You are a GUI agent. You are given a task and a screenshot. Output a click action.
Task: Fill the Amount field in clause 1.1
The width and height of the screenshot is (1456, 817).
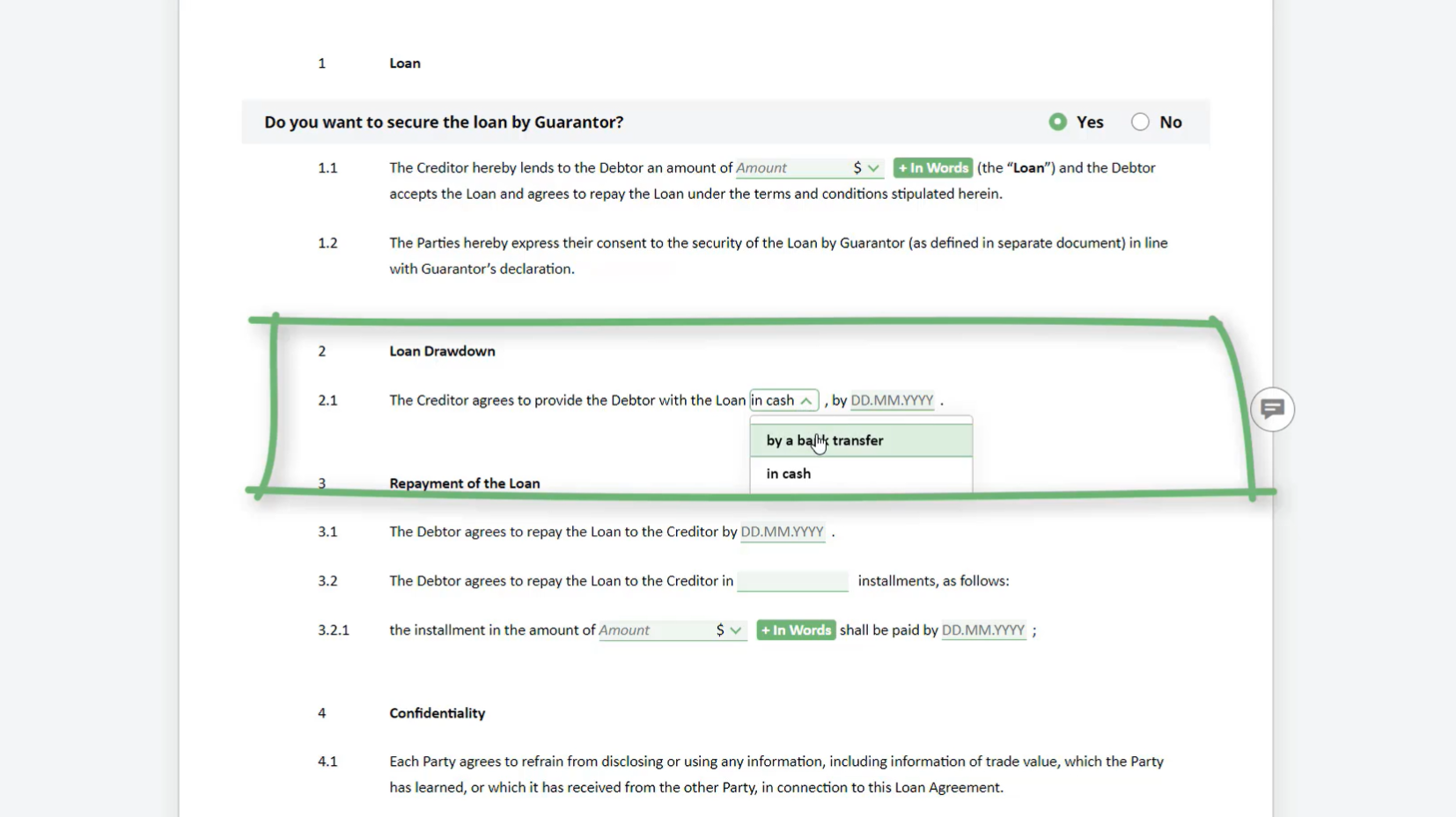[791, 168]
